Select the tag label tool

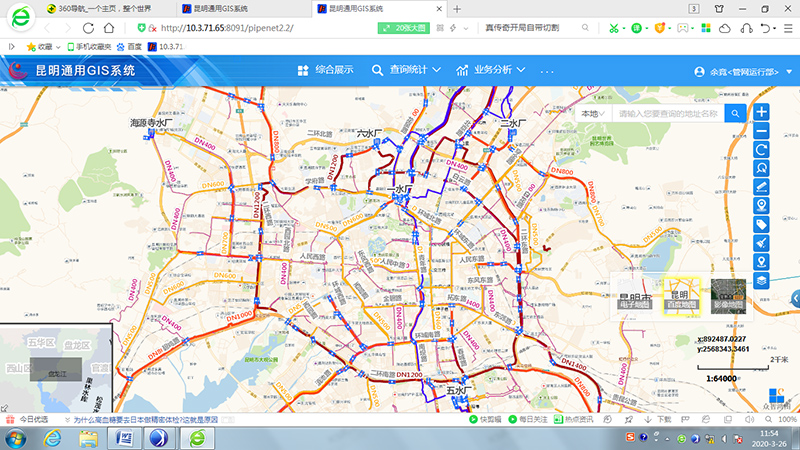click(761, 224)
